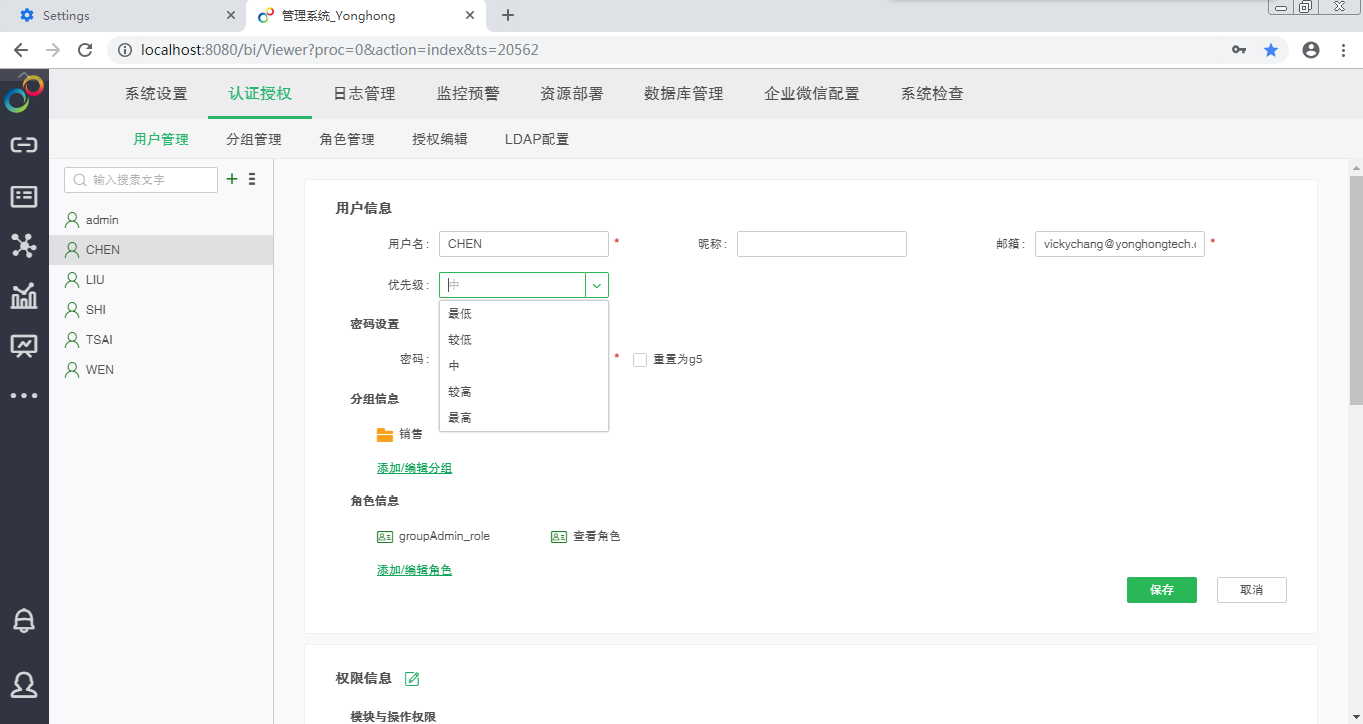Select user LIU in the user list
This screenshot has width=1363, height=724.
point(95,280)
